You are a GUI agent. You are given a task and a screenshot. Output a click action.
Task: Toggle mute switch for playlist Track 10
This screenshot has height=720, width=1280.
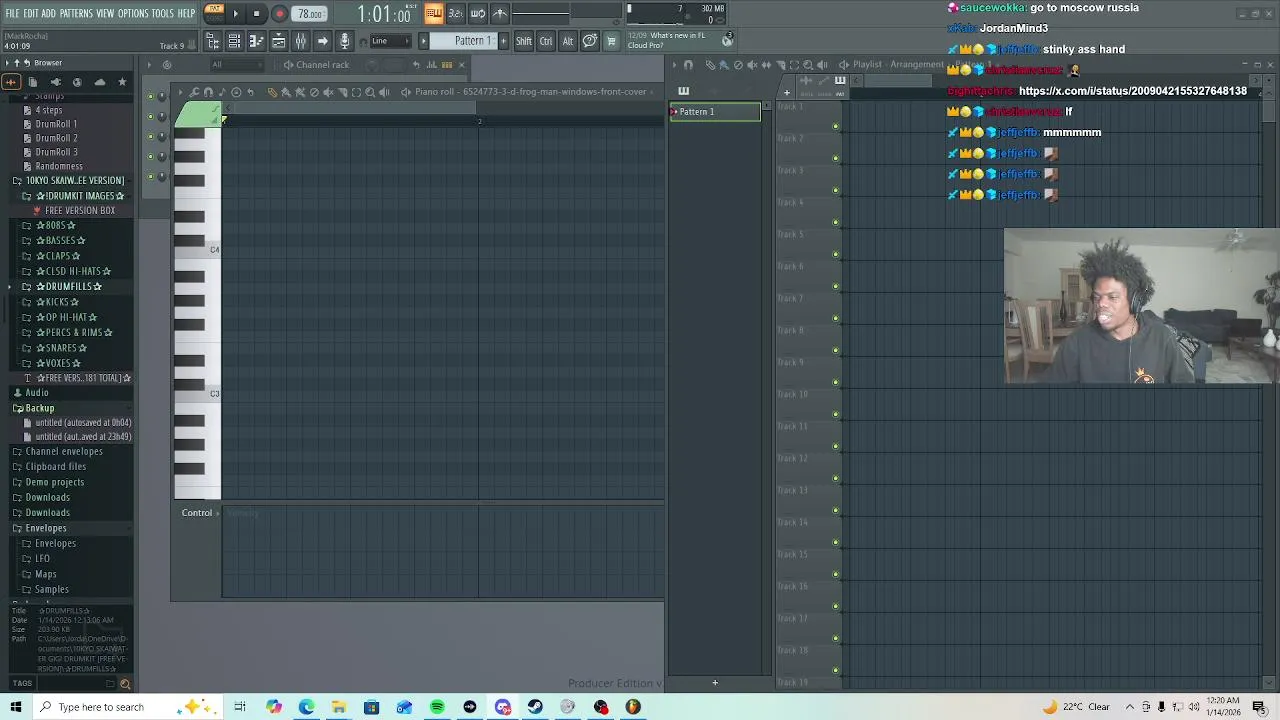click(836, 415)
